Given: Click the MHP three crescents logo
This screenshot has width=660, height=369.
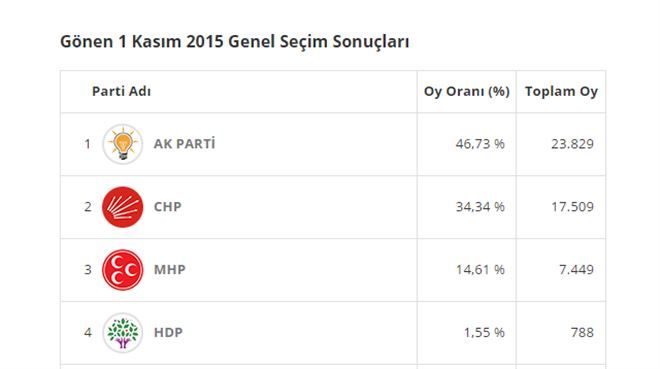Looking at the screenshot, I should (122, 270).
